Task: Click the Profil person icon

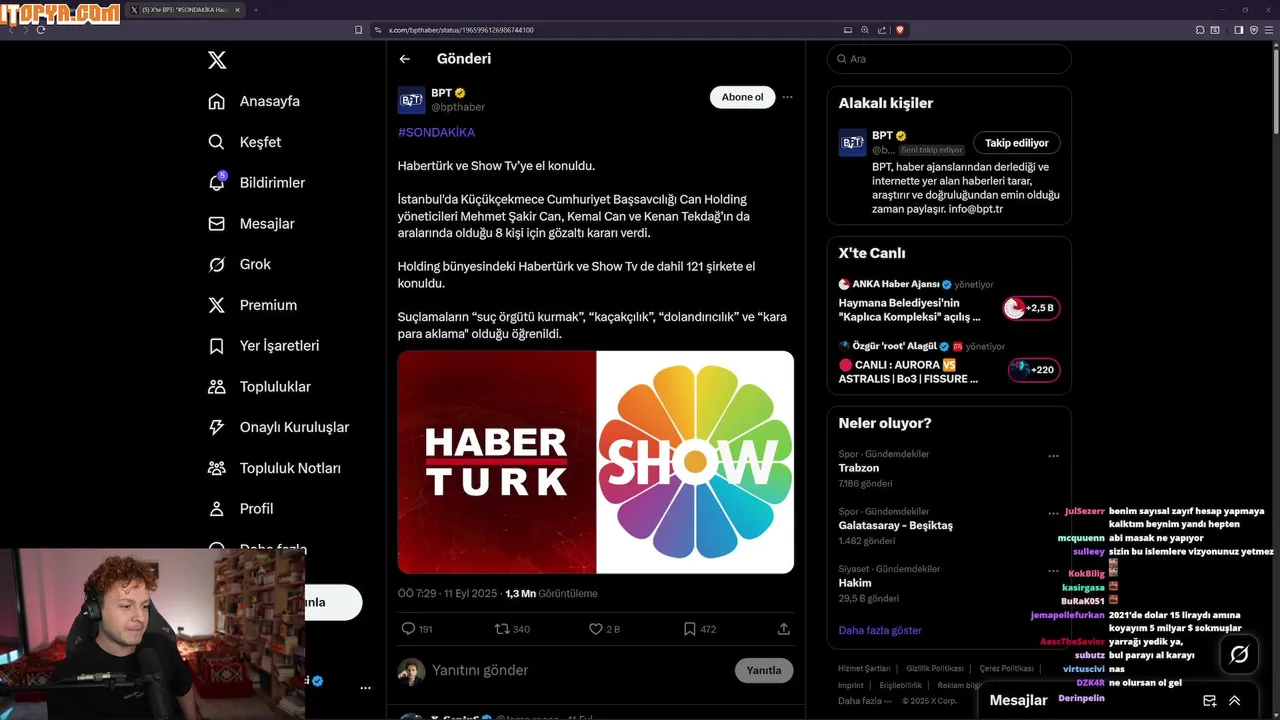Action: (217, 509)
